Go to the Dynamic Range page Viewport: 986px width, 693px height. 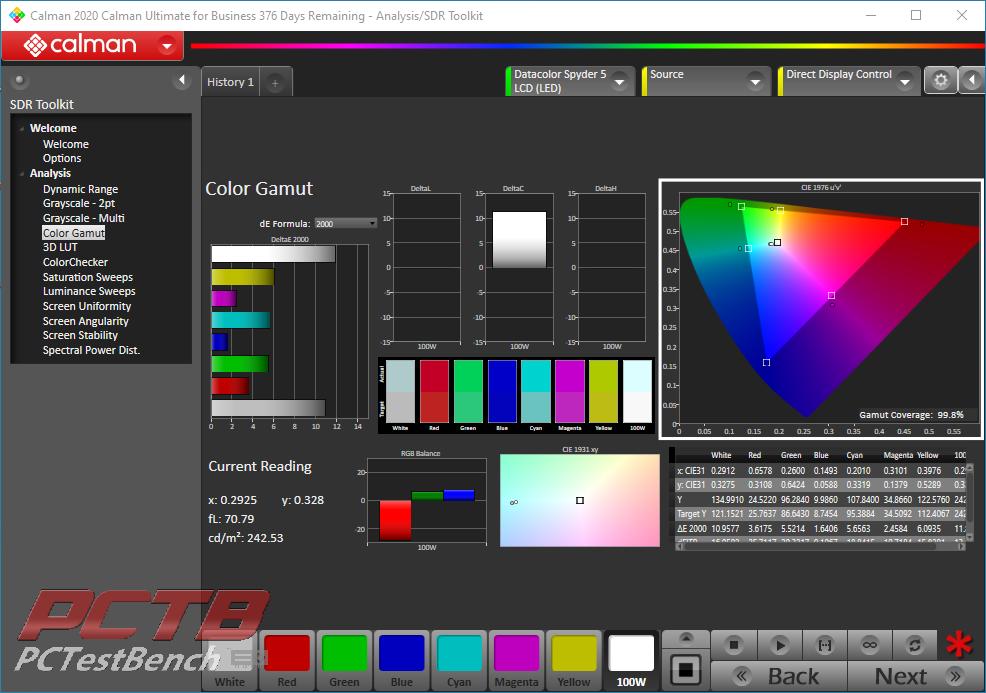(80, 189)
